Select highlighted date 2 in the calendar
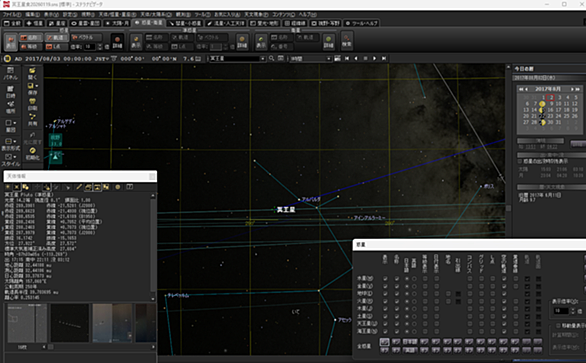The image size is (586, 363). coord(550,98)
